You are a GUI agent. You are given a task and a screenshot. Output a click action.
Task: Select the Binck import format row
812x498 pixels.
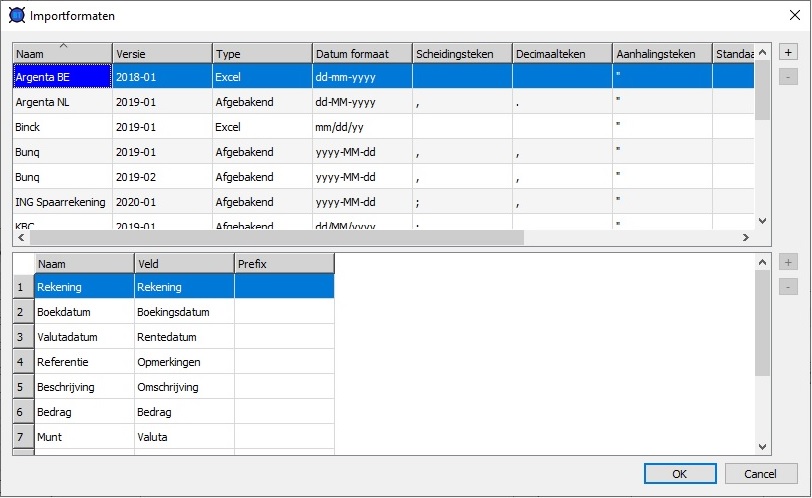point(62,127)
